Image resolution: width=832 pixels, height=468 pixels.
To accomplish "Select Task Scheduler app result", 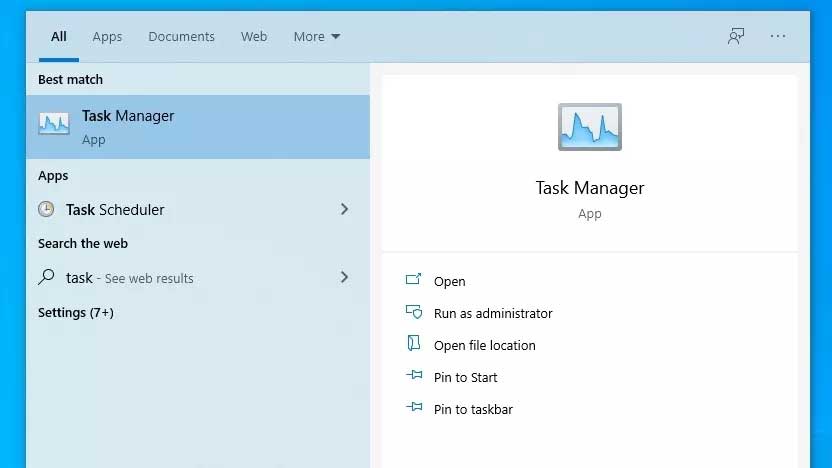I will 198,210.
